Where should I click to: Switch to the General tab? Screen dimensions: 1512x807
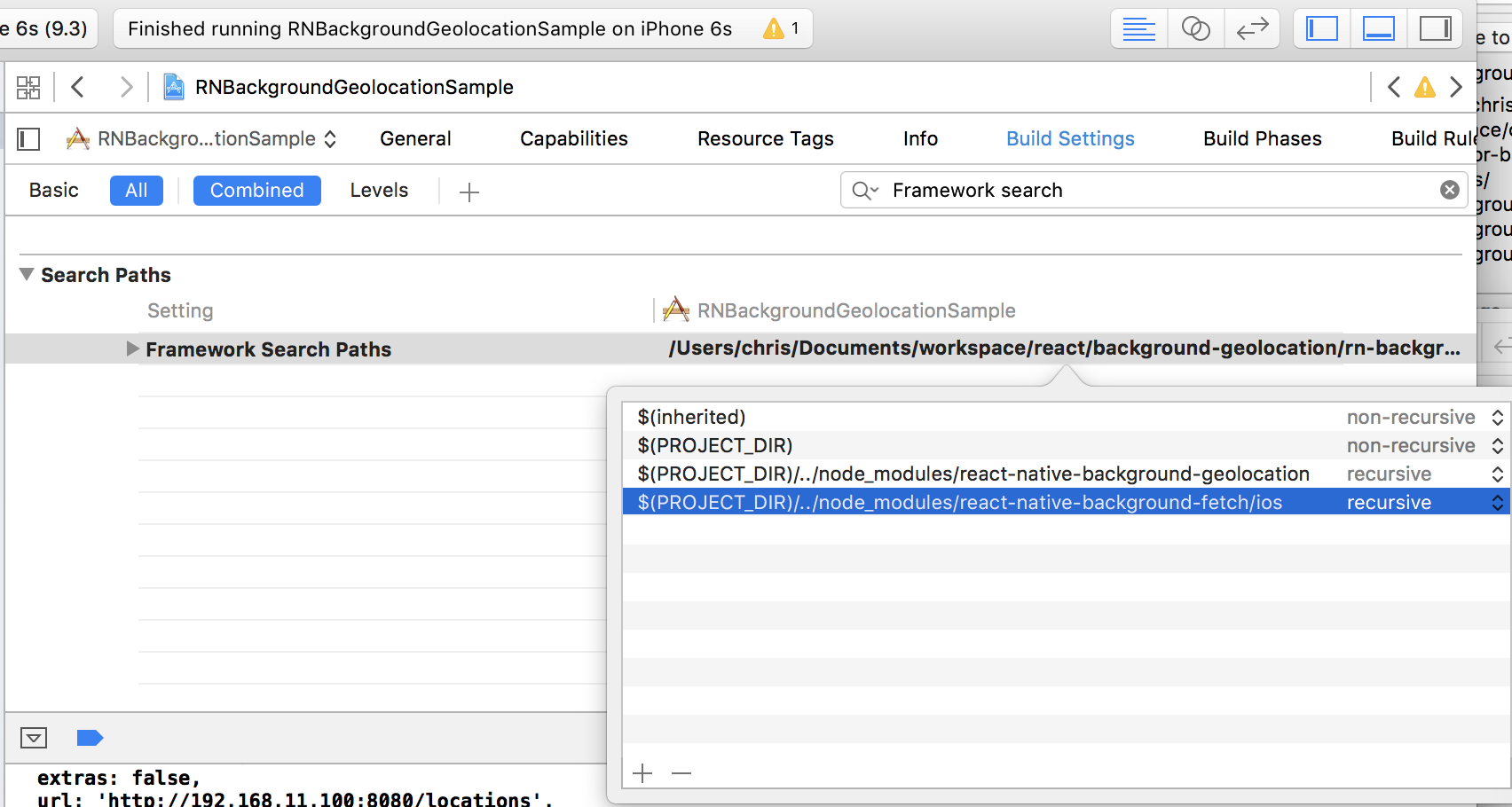(x=415, y=139)
